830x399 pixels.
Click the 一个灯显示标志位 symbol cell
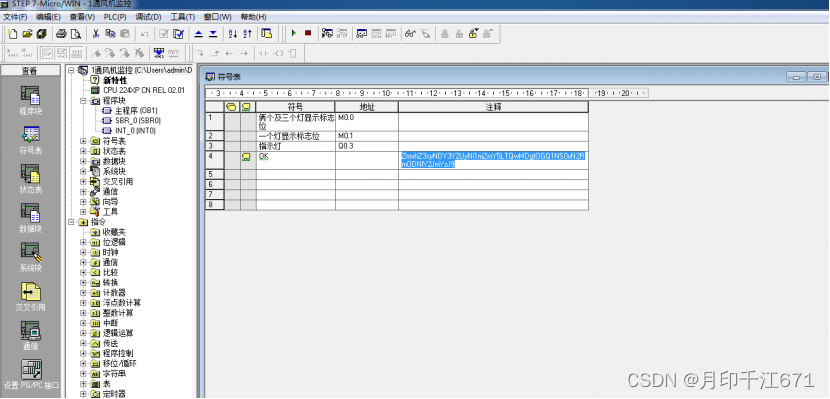click(x=295, y=137)
